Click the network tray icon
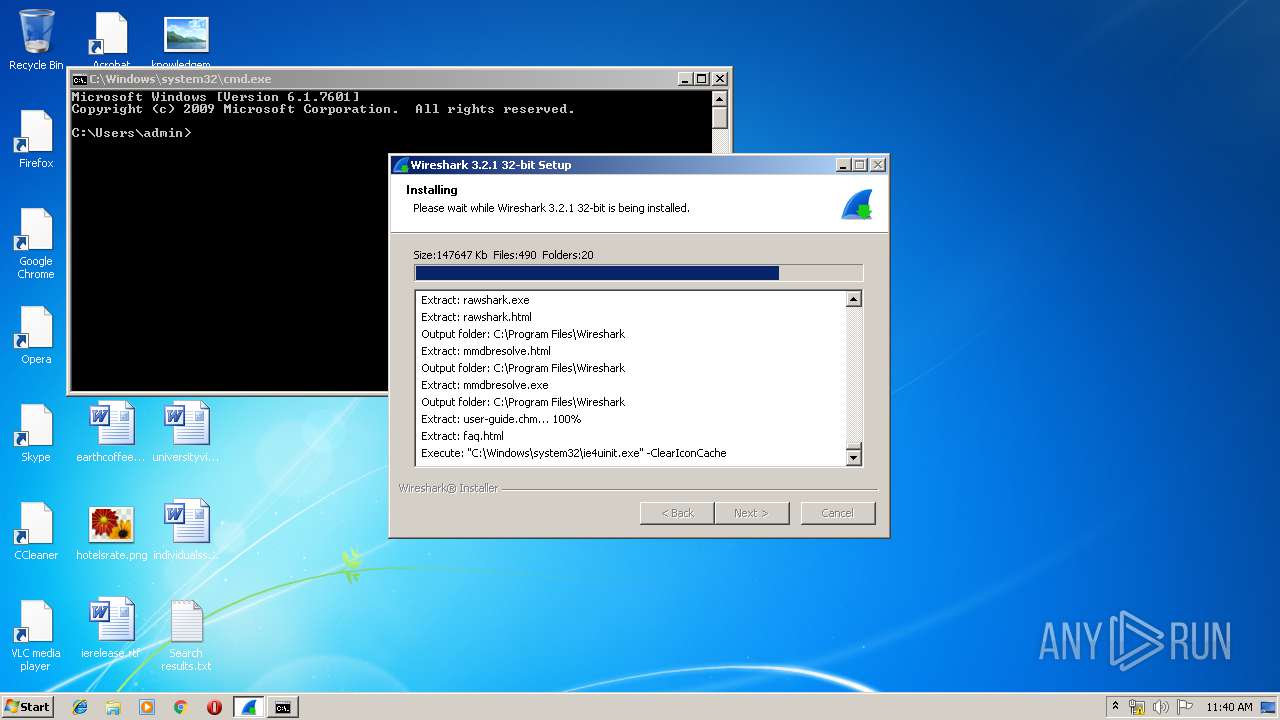This screenshot has width=1280, height=720. click(1137, 707)
